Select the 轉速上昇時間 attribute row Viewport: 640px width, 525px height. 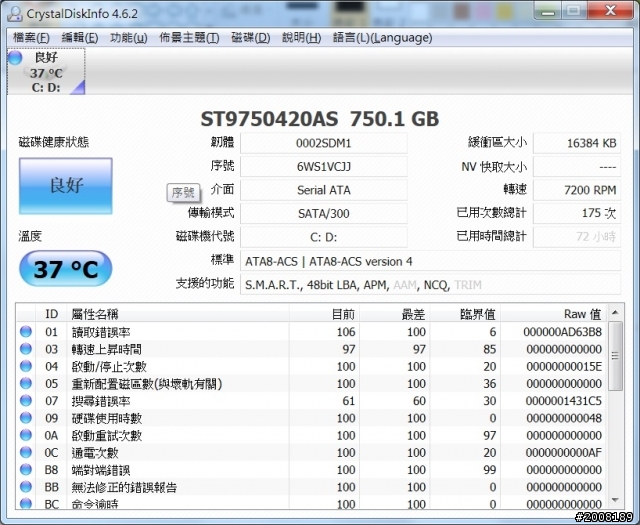click(312, 349)
